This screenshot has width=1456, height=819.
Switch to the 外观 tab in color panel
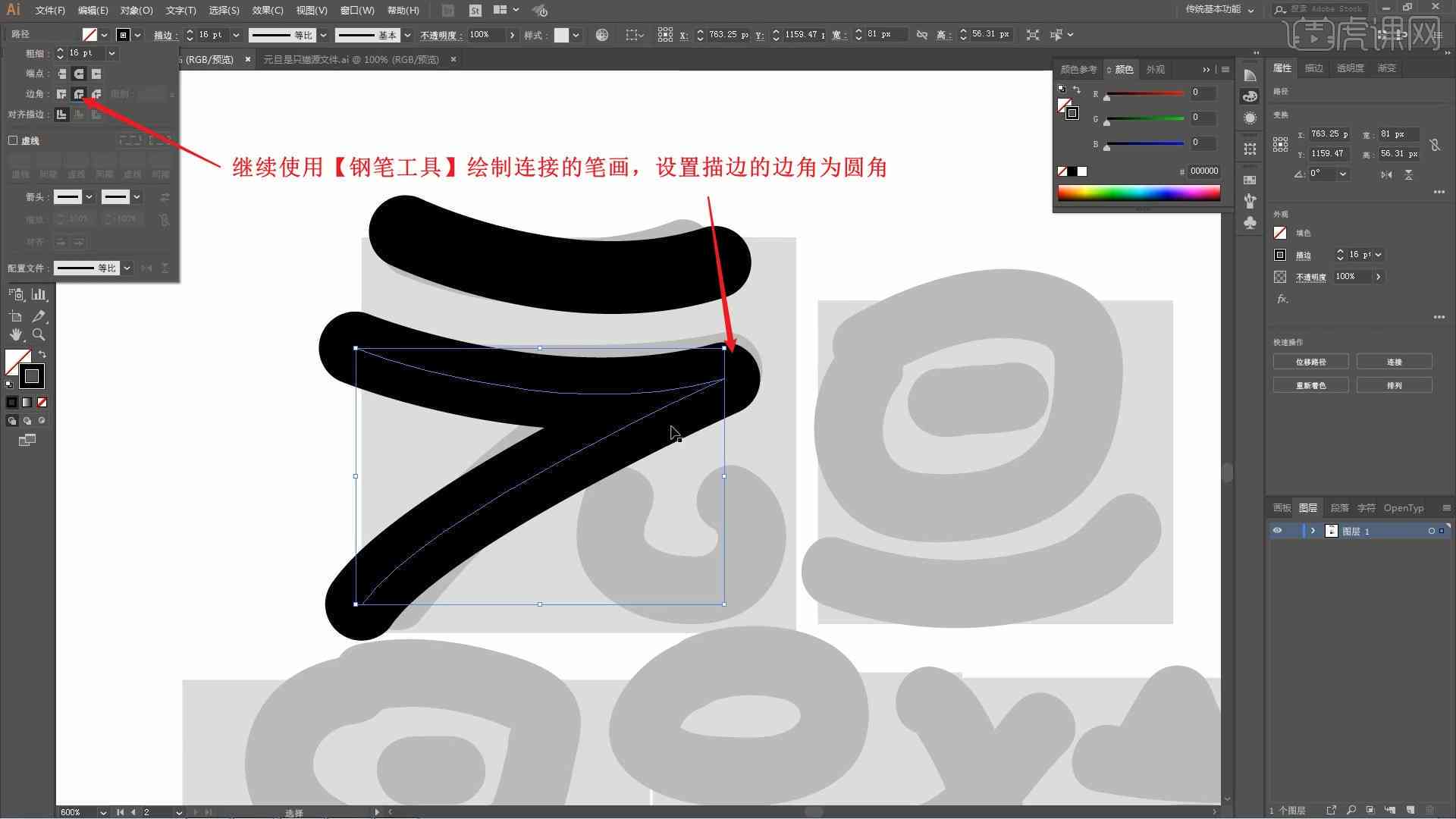pyautogui.click(x=1155, y=69)
